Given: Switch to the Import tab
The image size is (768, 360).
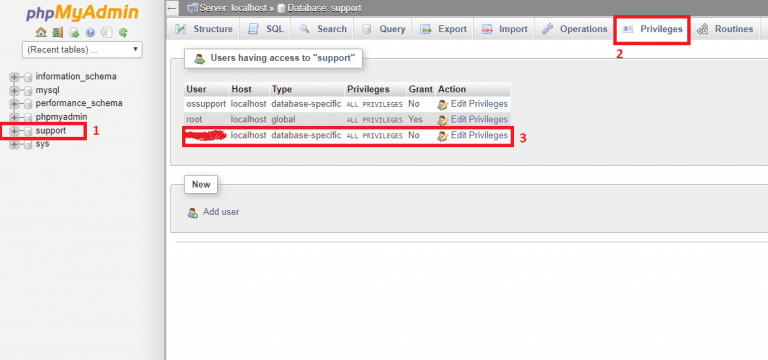Looking at the screenshot, I should click(x=504, y=29).
